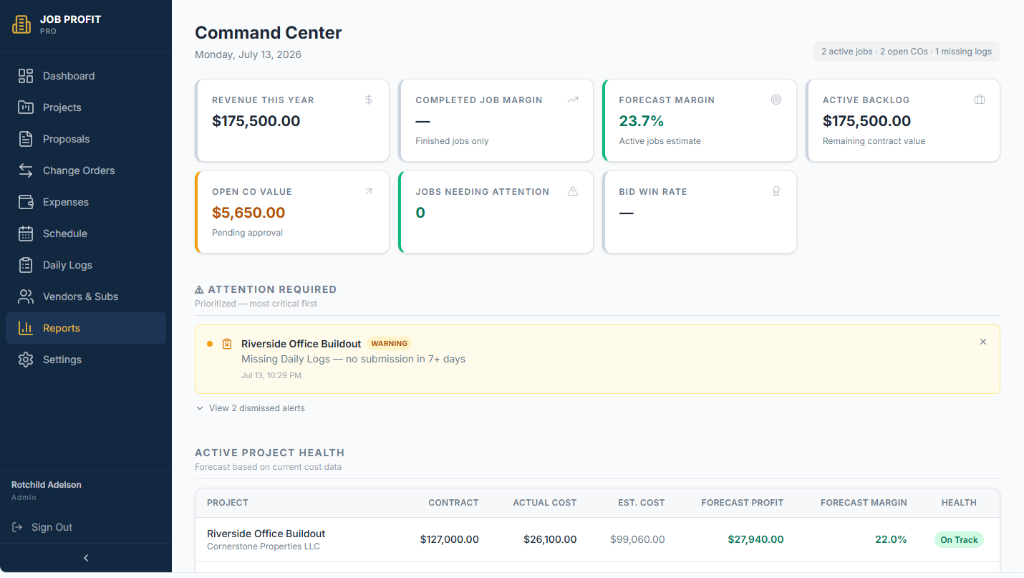Click the Jul 13, 10:29 PM alert timestamp
This screenshot has width=1024, height=578.
pyautogui.click(x=271, y=376)
